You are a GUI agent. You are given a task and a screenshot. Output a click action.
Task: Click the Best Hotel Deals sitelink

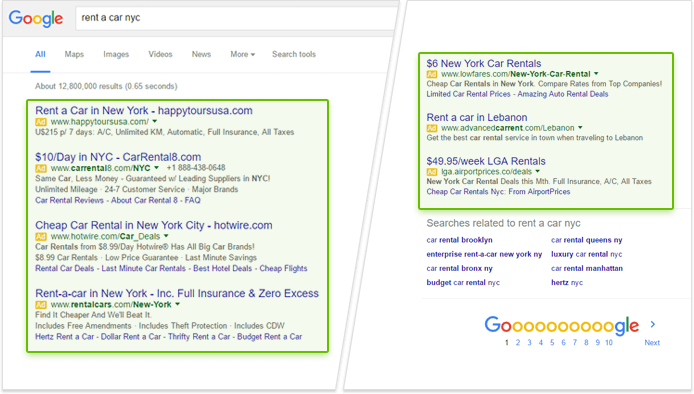pyautogui.click(x=223, y=269)
